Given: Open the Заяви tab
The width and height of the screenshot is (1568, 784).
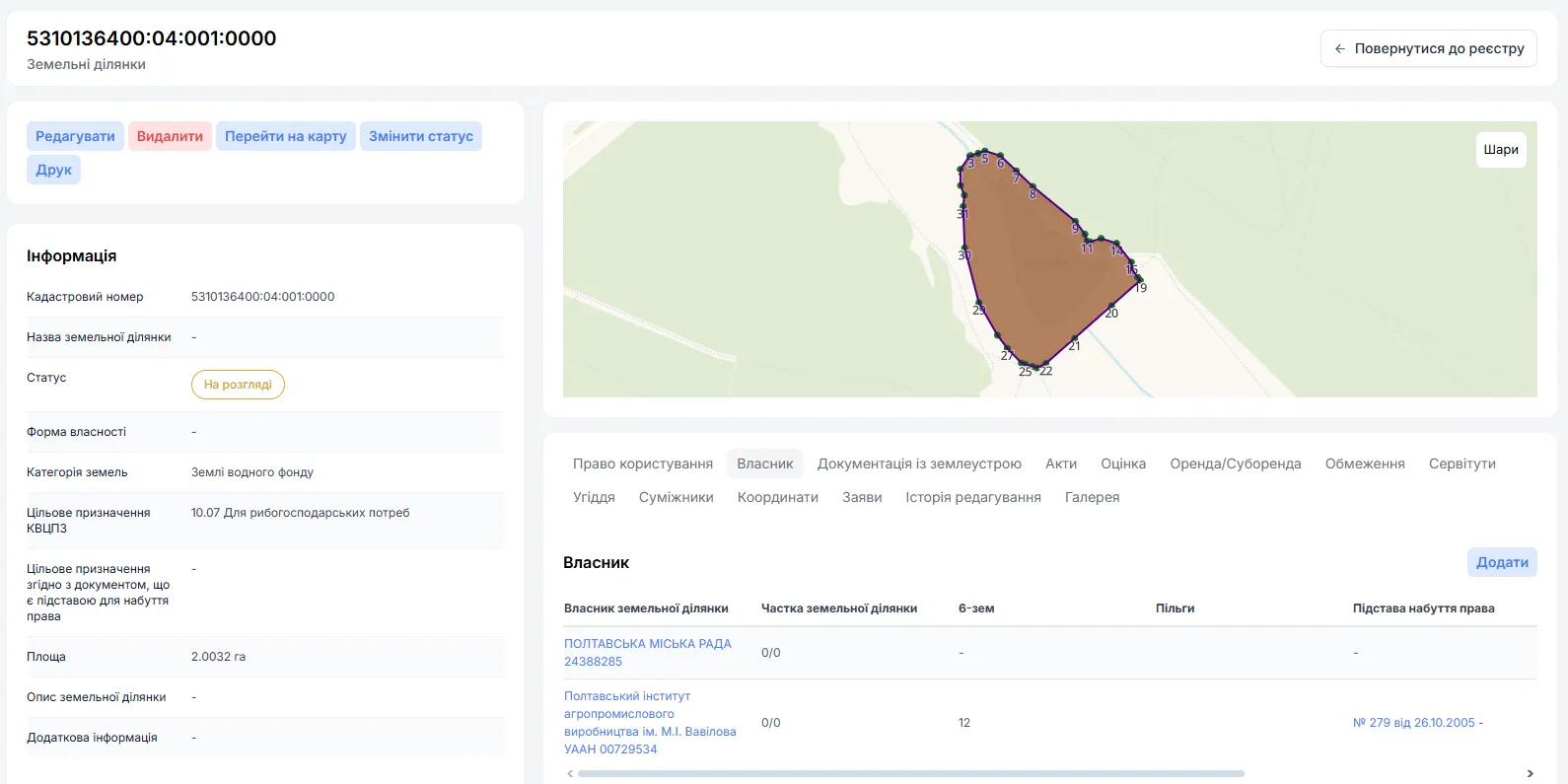Looking at the screenshot, I should pos(862,497).
